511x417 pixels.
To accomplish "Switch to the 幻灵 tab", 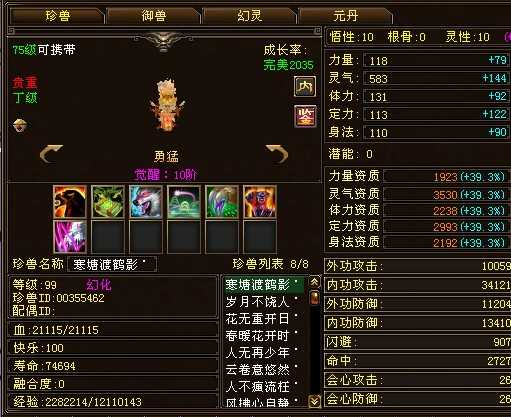I will click(x=249, y=16).
